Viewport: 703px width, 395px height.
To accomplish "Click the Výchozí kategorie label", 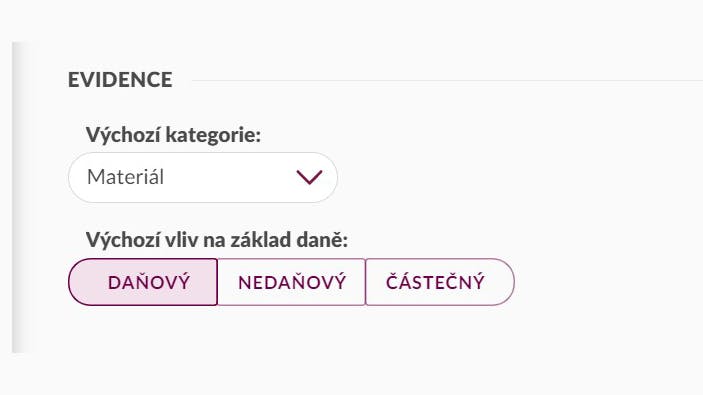I will [x=174, y=135].
